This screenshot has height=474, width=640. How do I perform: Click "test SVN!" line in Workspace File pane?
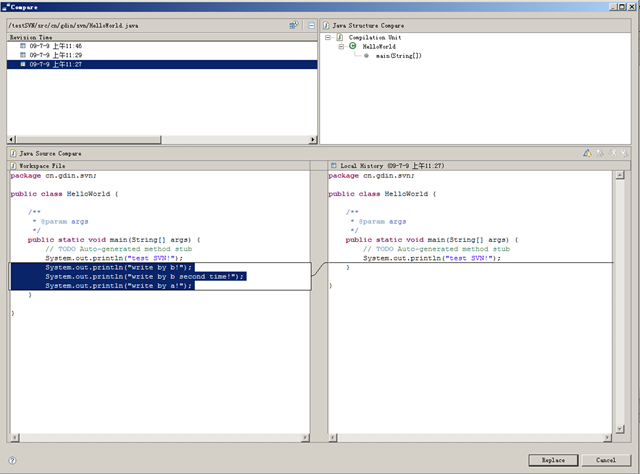(114, 258)
